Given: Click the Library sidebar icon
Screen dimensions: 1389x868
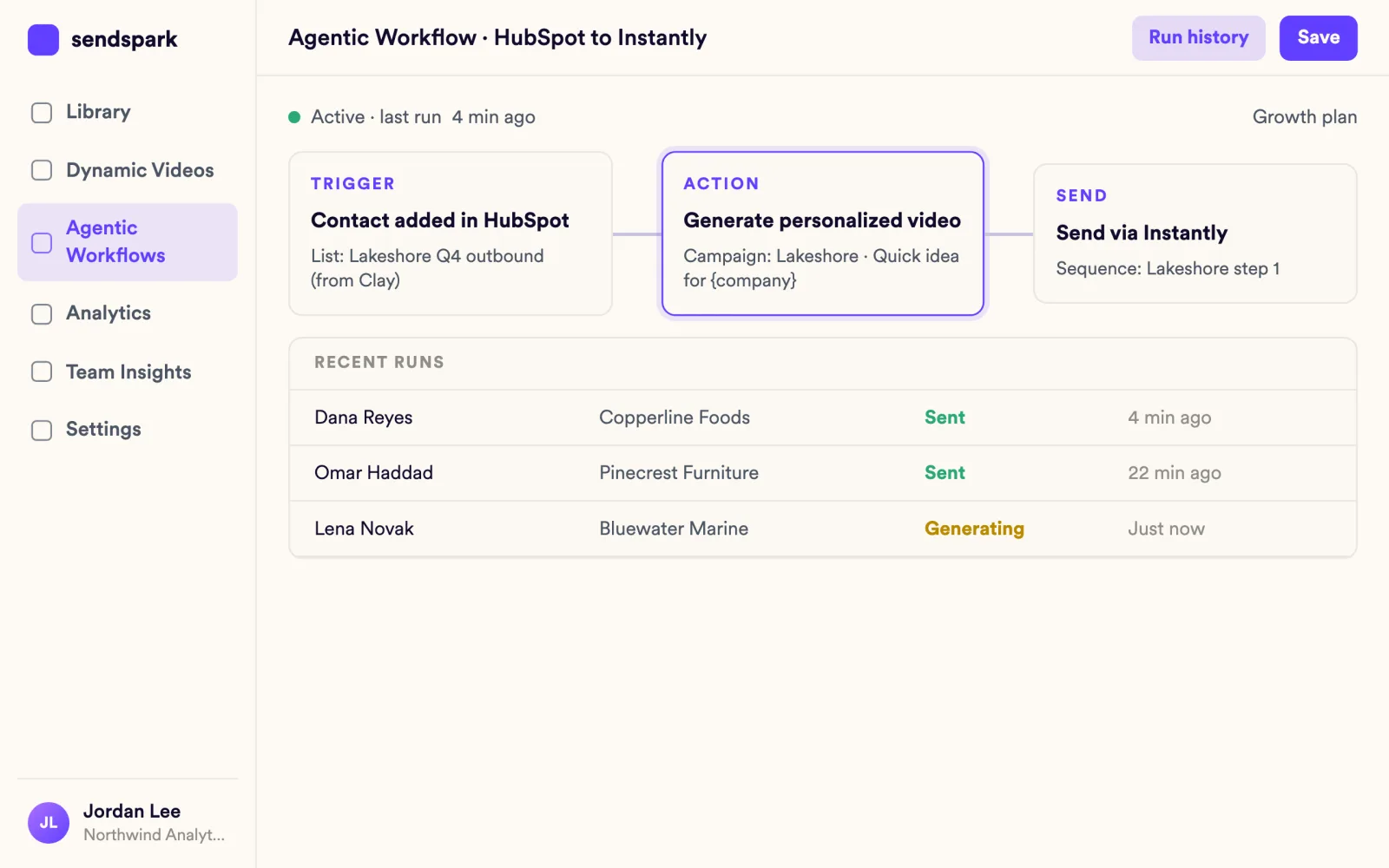Looking at the screenshot, I should coord(42,113).
